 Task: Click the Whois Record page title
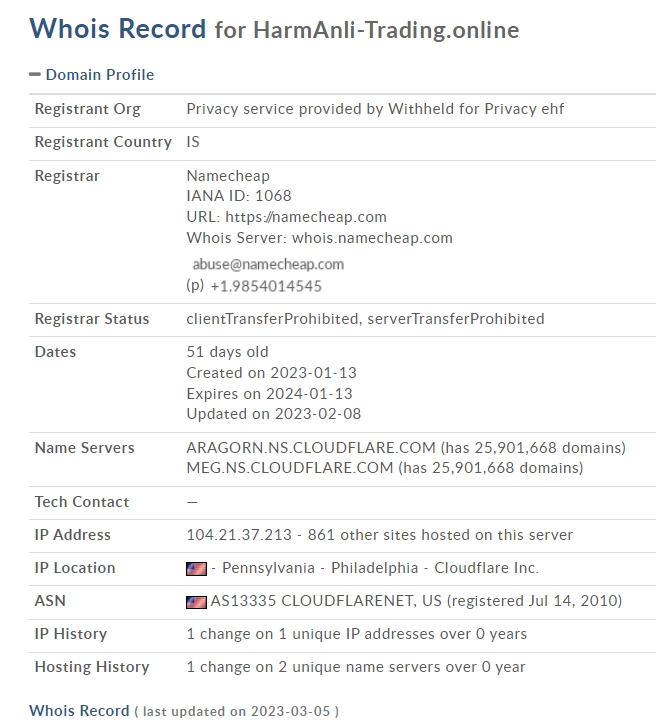pyautogui.click(x=274, y=29)
